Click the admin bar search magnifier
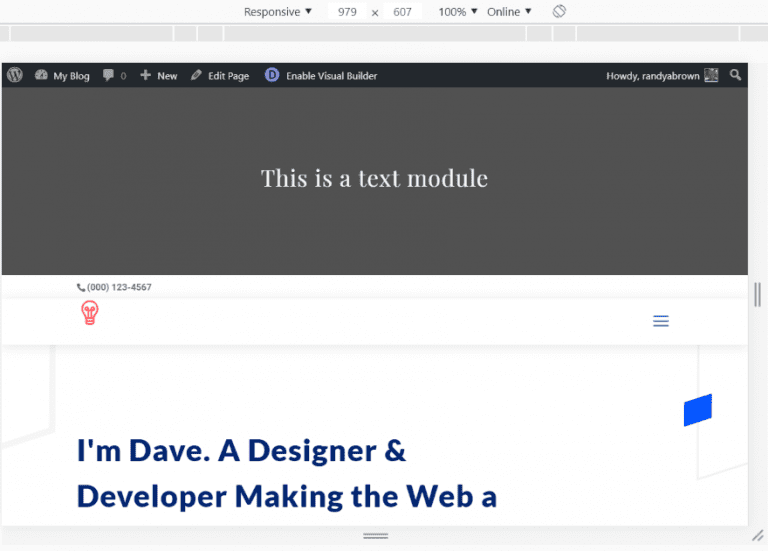 click(736, 75)
